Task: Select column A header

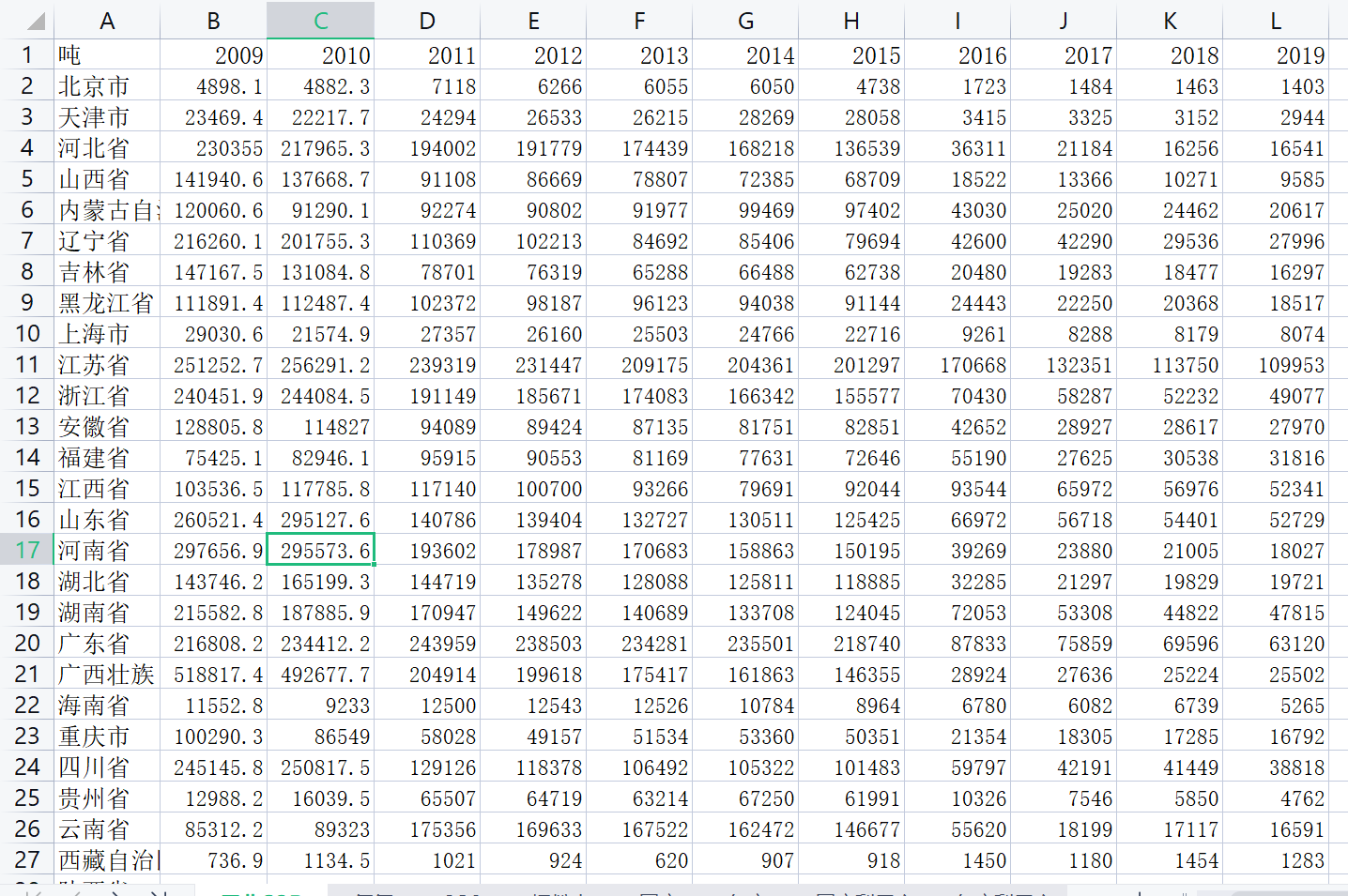Action: point(107,21)
